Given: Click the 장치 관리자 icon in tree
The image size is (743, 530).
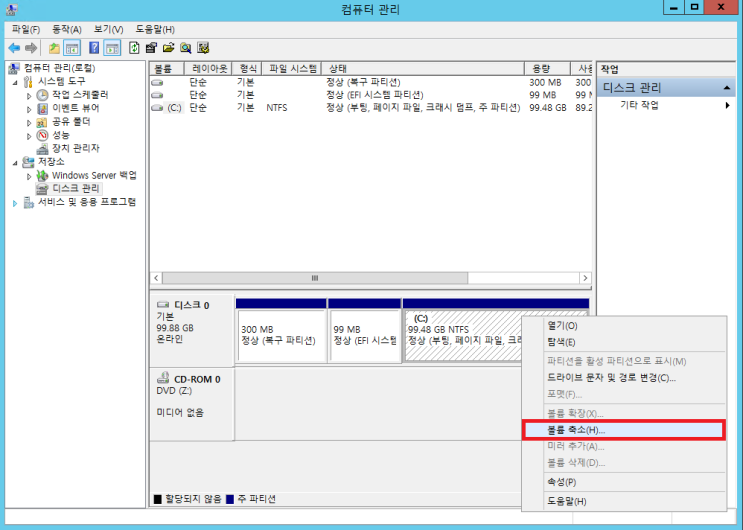Looking at the screenshot, I should (43, 149).
